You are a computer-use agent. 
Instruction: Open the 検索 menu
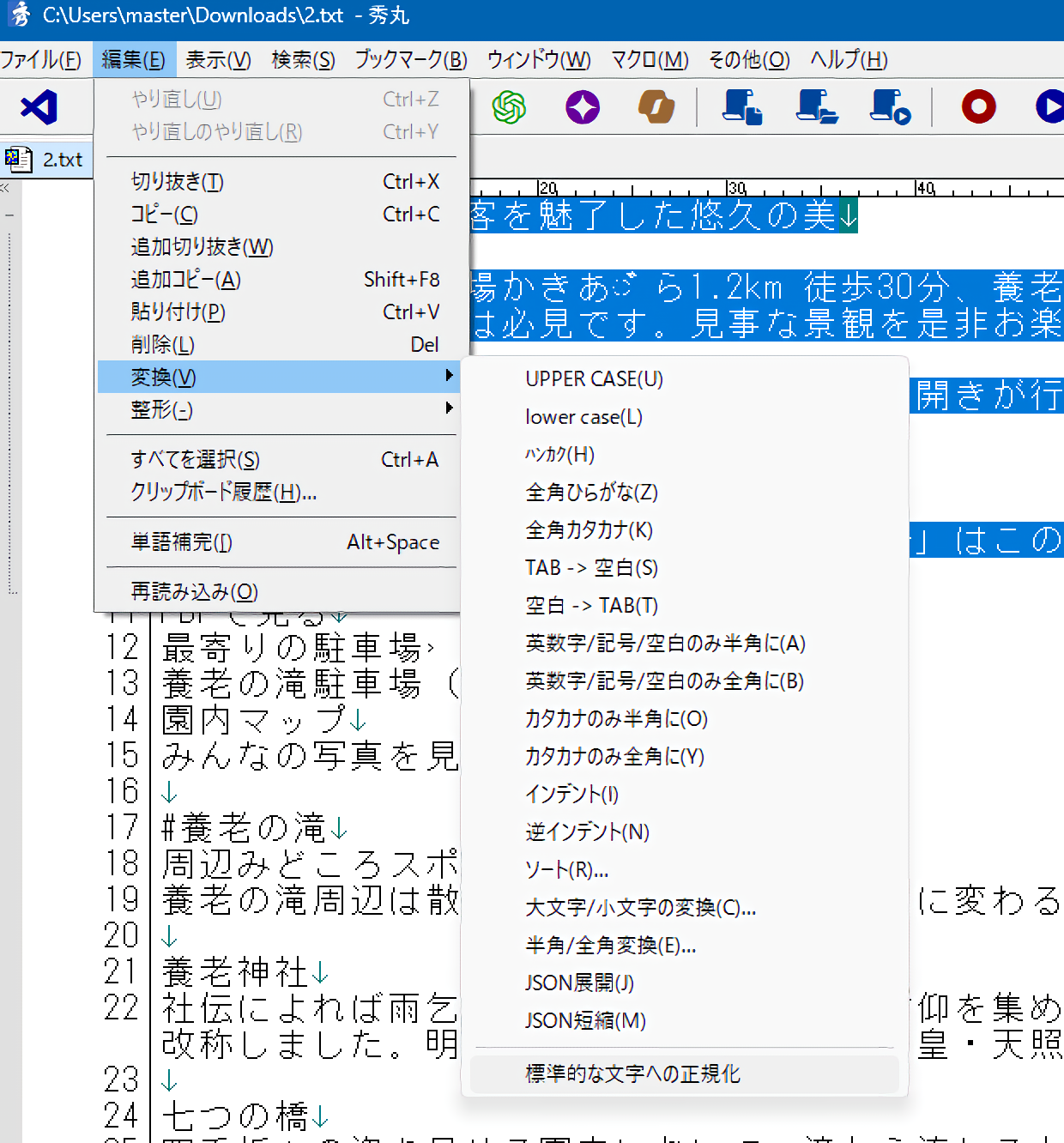click(303, 60)
